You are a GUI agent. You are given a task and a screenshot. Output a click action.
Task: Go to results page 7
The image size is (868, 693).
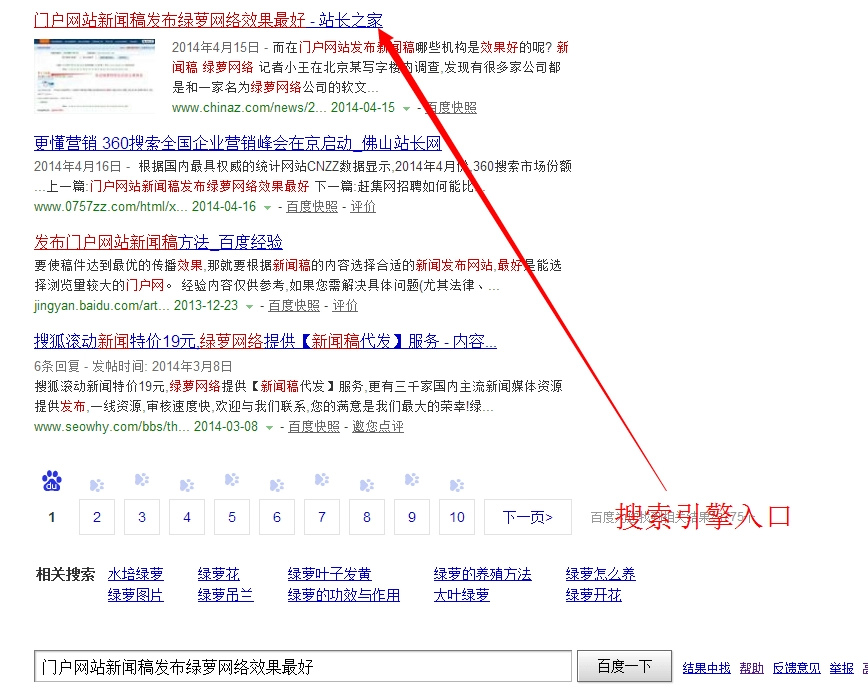point(322,517)
